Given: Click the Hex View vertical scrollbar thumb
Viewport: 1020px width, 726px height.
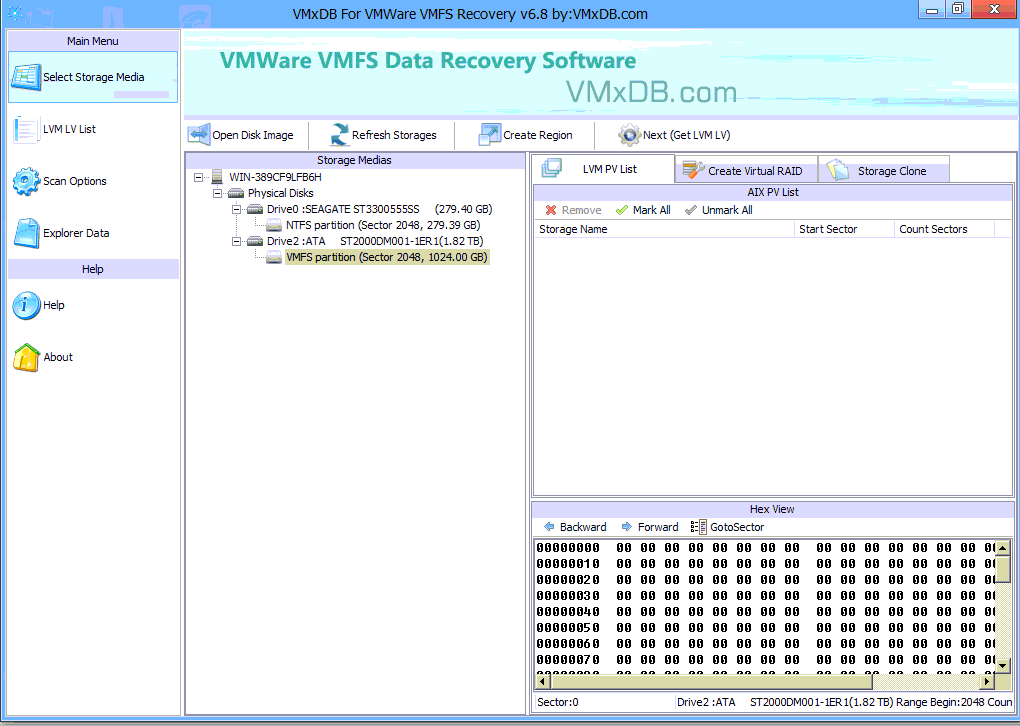Looking at the screenshot, I should click(x=1002, y=569).
